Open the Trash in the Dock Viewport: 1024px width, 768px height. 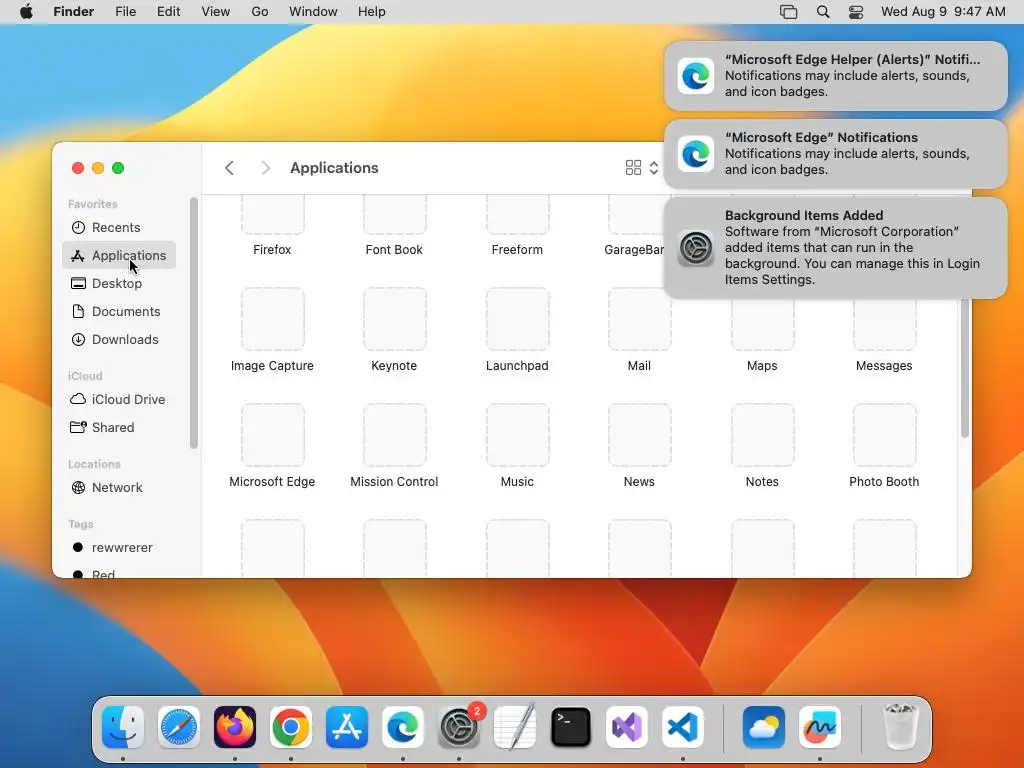tap(901, 727)
